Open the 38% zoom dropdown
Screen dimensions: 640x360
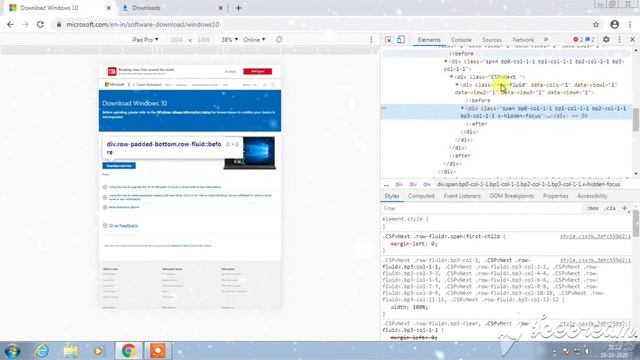click(229, 40)
